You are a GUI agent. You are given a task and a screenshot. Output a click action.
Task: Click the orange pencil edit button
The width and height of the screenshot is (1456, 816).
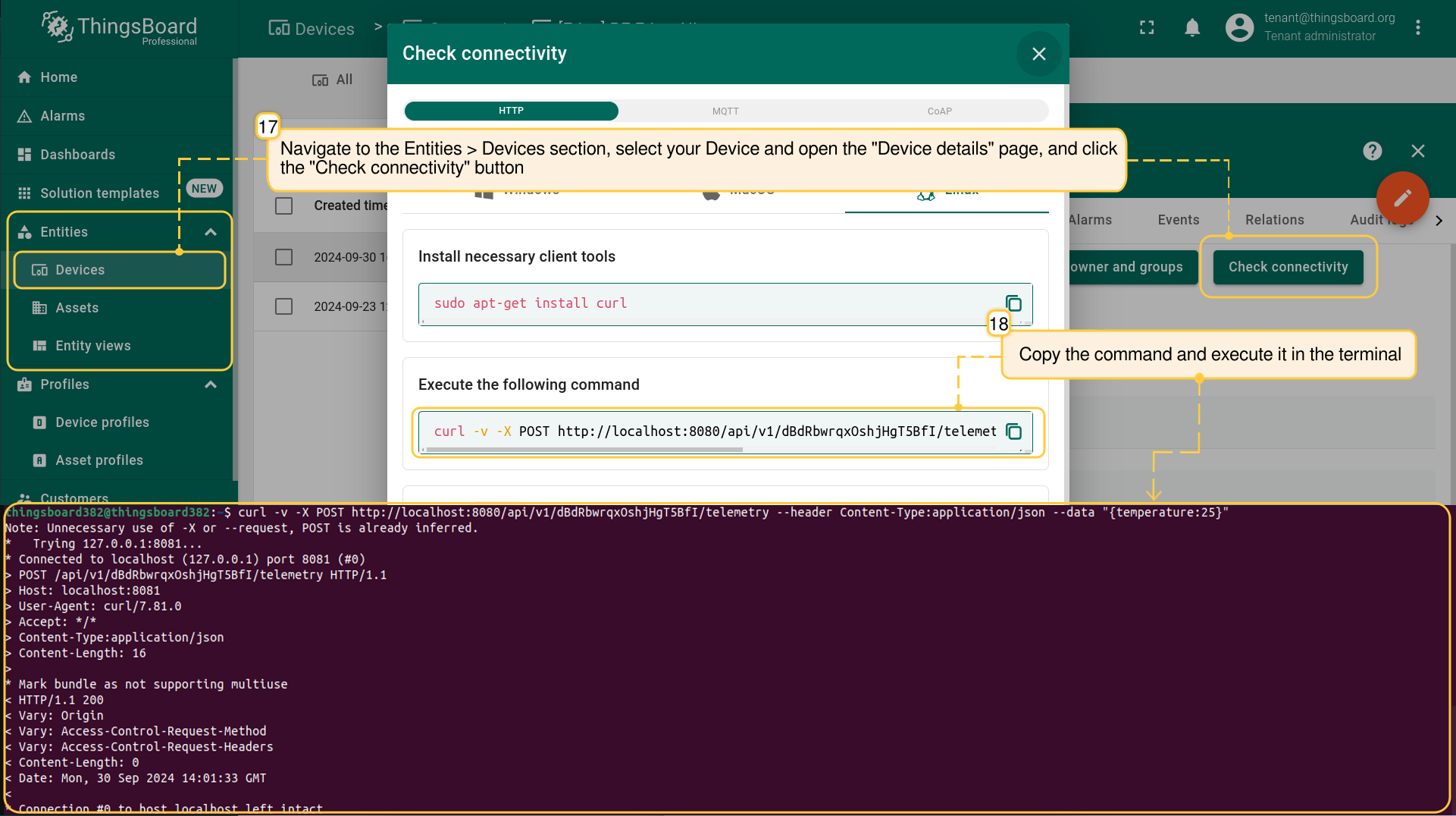pos(1402,198)
